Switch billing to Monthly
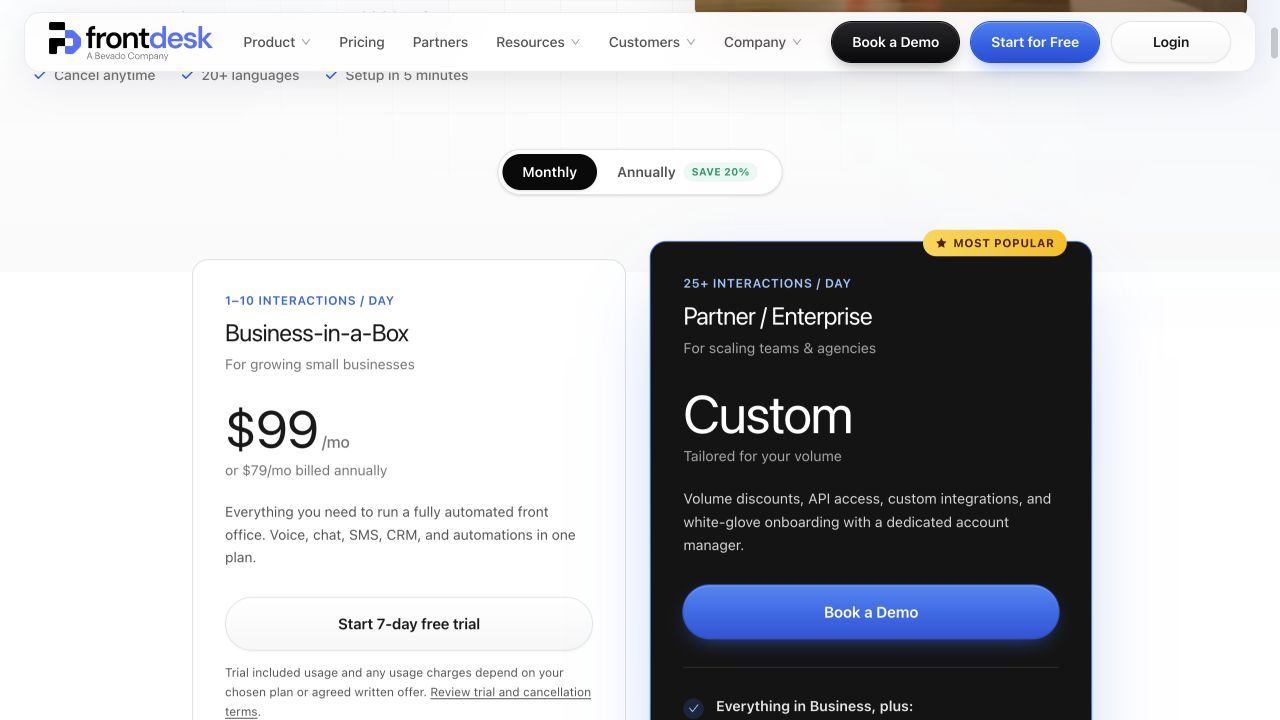Image resolution: width=1280 pixels, height=720 pixels. point(549,172)
